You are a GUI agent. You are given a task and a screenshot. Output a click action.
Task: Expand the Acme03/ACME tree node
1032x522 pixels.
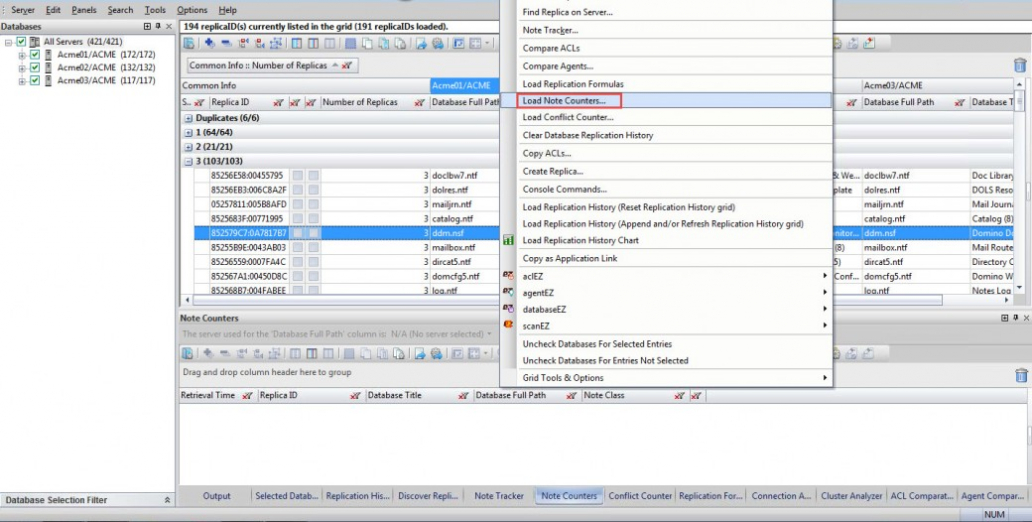tap(22, 81)
